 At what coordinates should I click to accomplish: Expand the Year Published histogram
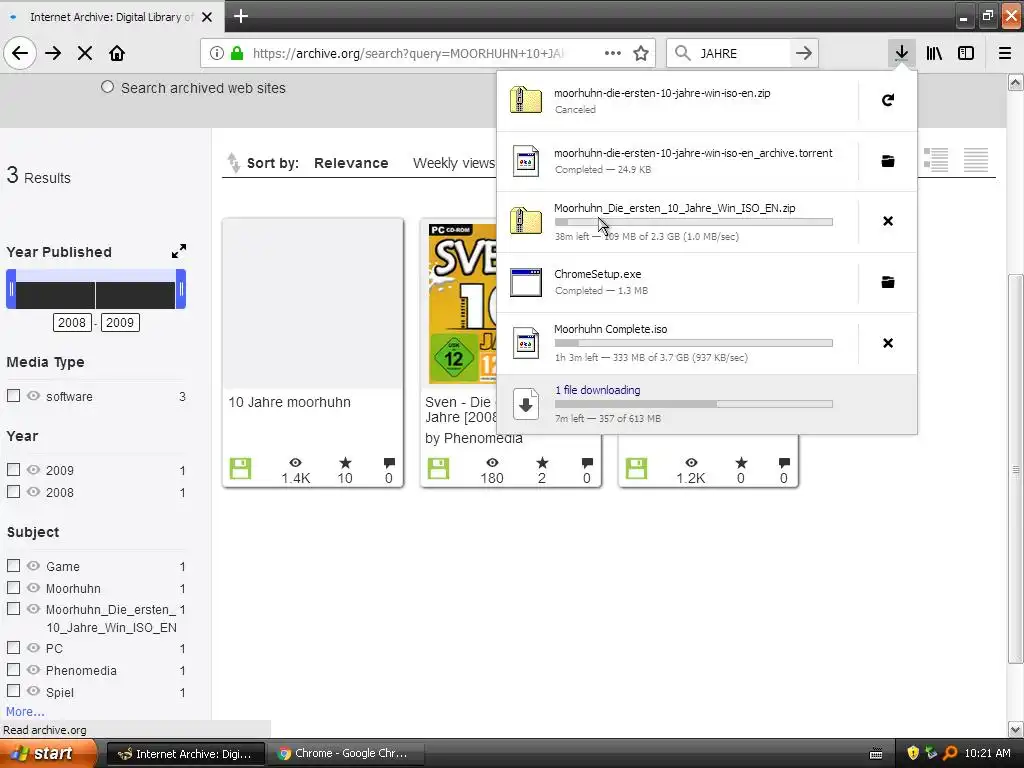click(178, 251)
